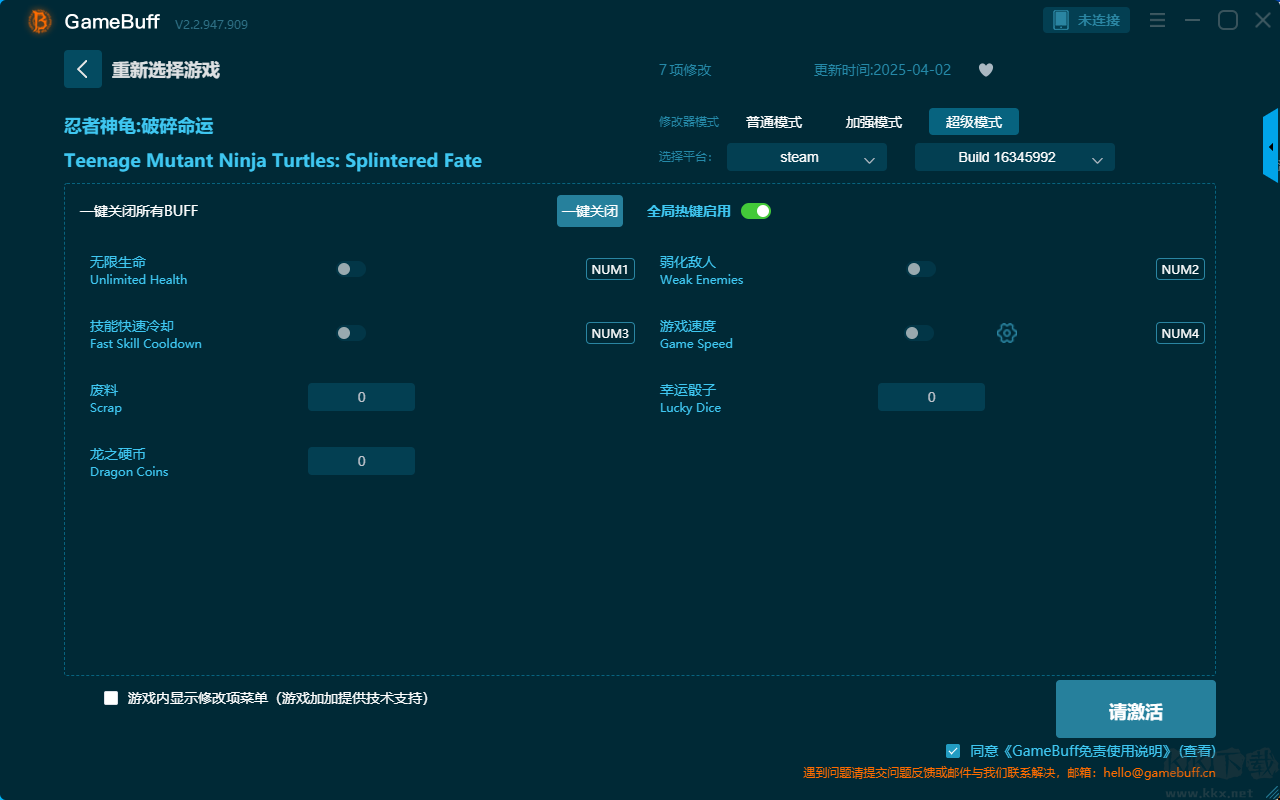Click the Dragon Coins value field

click(x=361, y=461)
